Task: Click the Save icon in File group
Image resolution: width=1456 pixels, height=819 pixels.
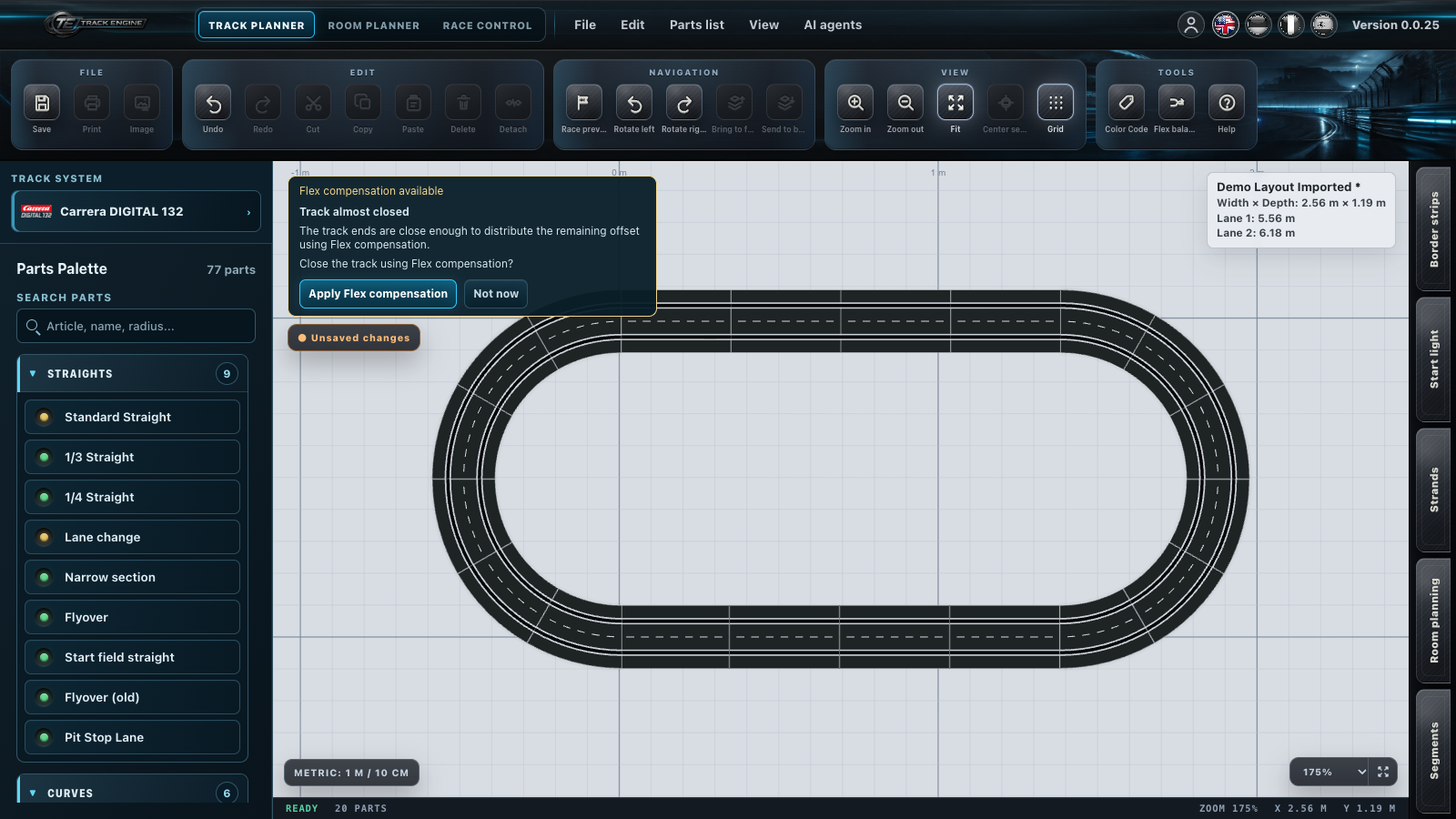Action: pyautogui.click(x=42, y=103)
